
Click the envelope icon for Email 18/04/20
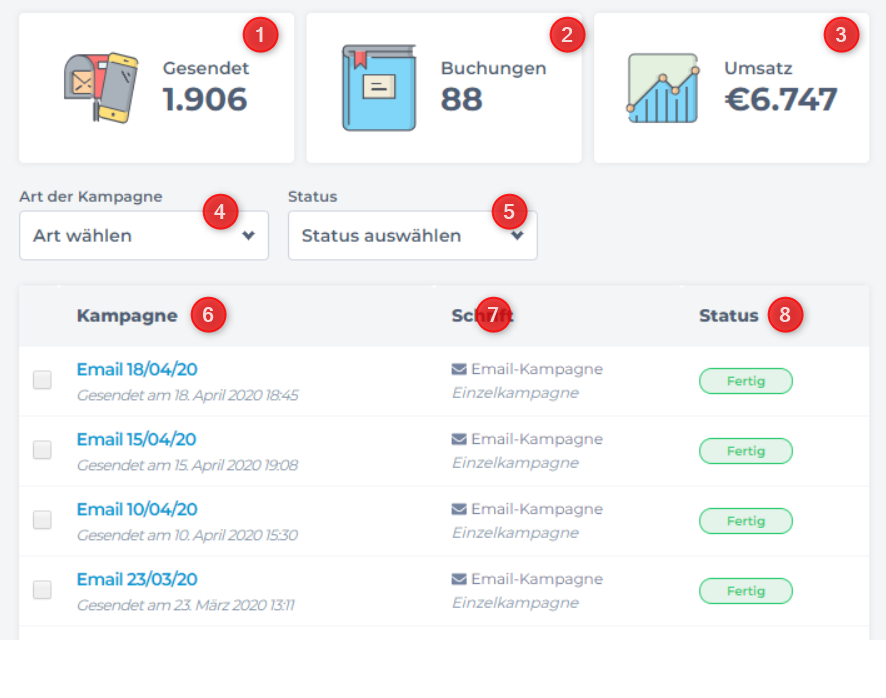click(x=459, y=369)
